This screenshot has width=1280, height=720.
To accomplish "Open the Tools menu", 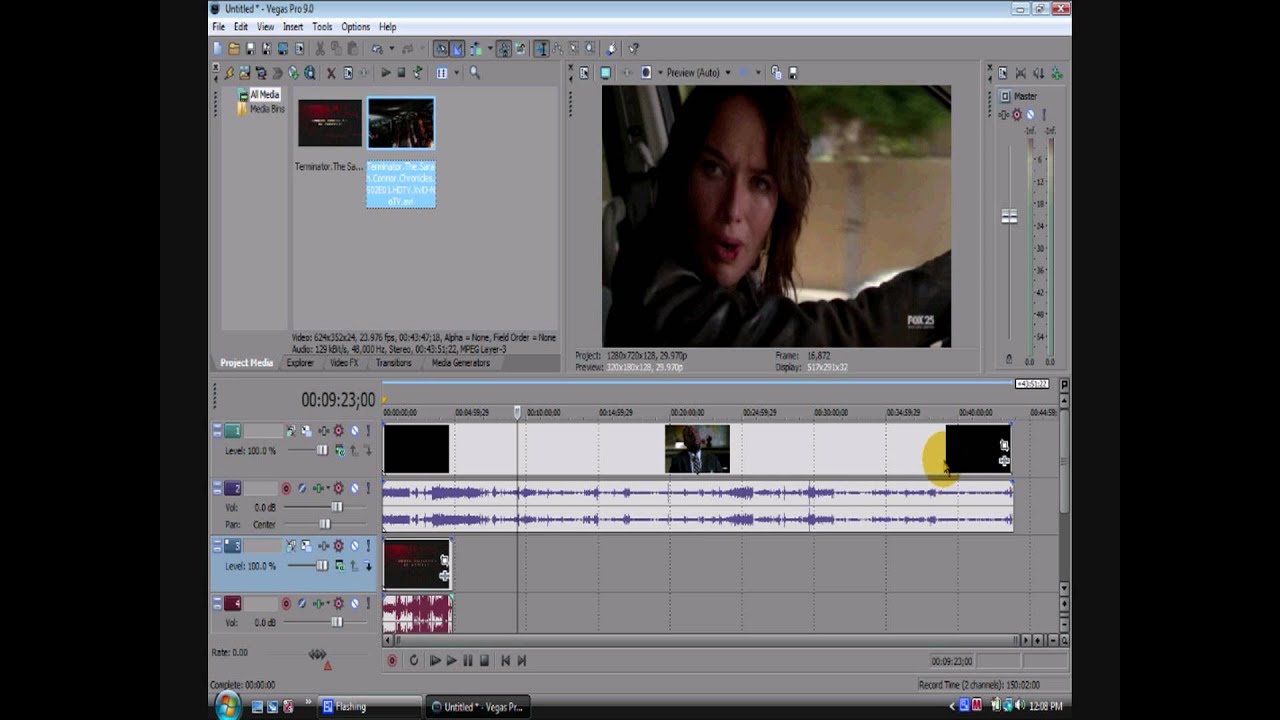I will (x=322, y=27).
